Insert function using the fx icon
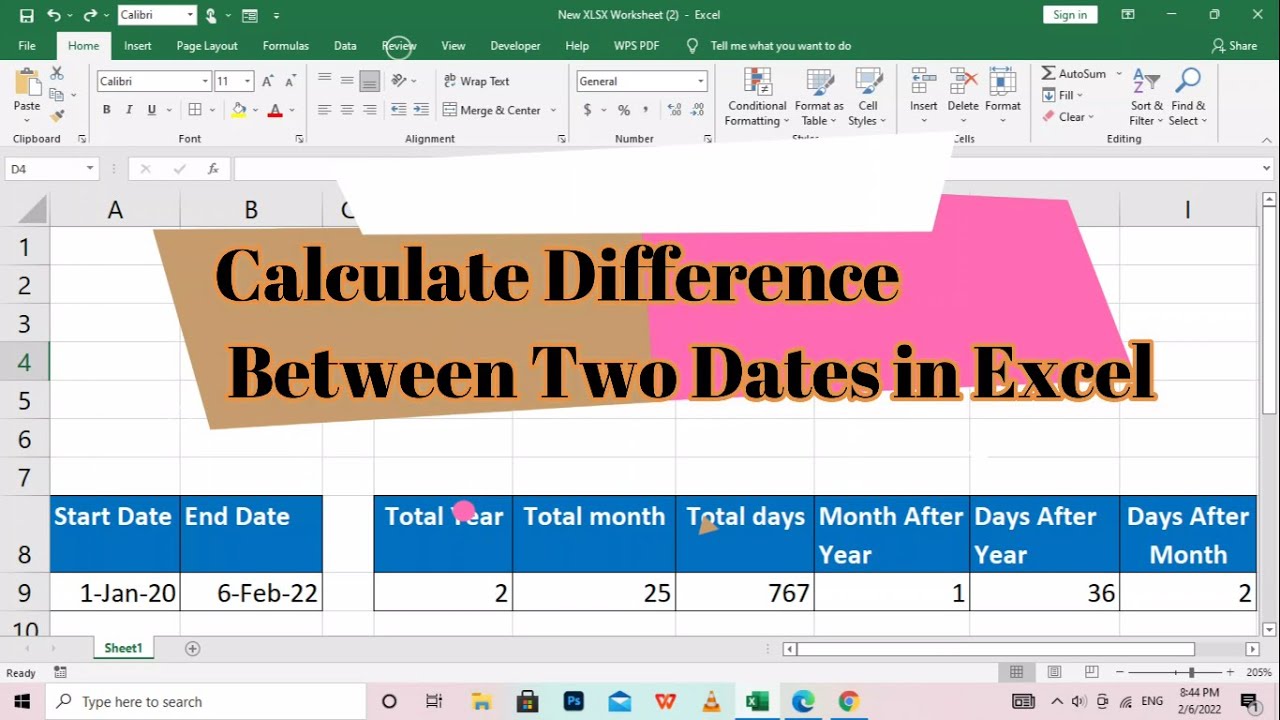Image resolution: width=1280 pixels, height=720 pixels. 213,169
